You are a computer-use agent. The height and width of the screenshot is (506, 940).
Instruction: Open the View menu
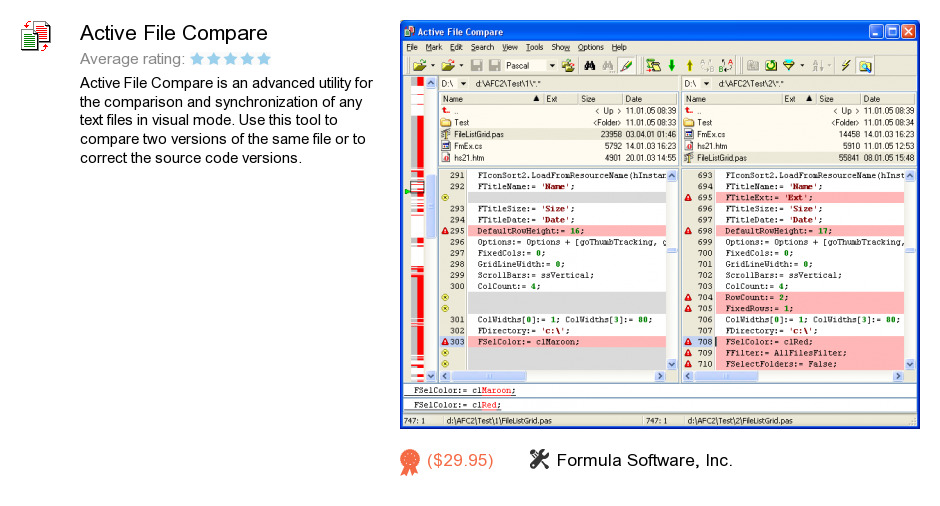click(x=510, y=47)
